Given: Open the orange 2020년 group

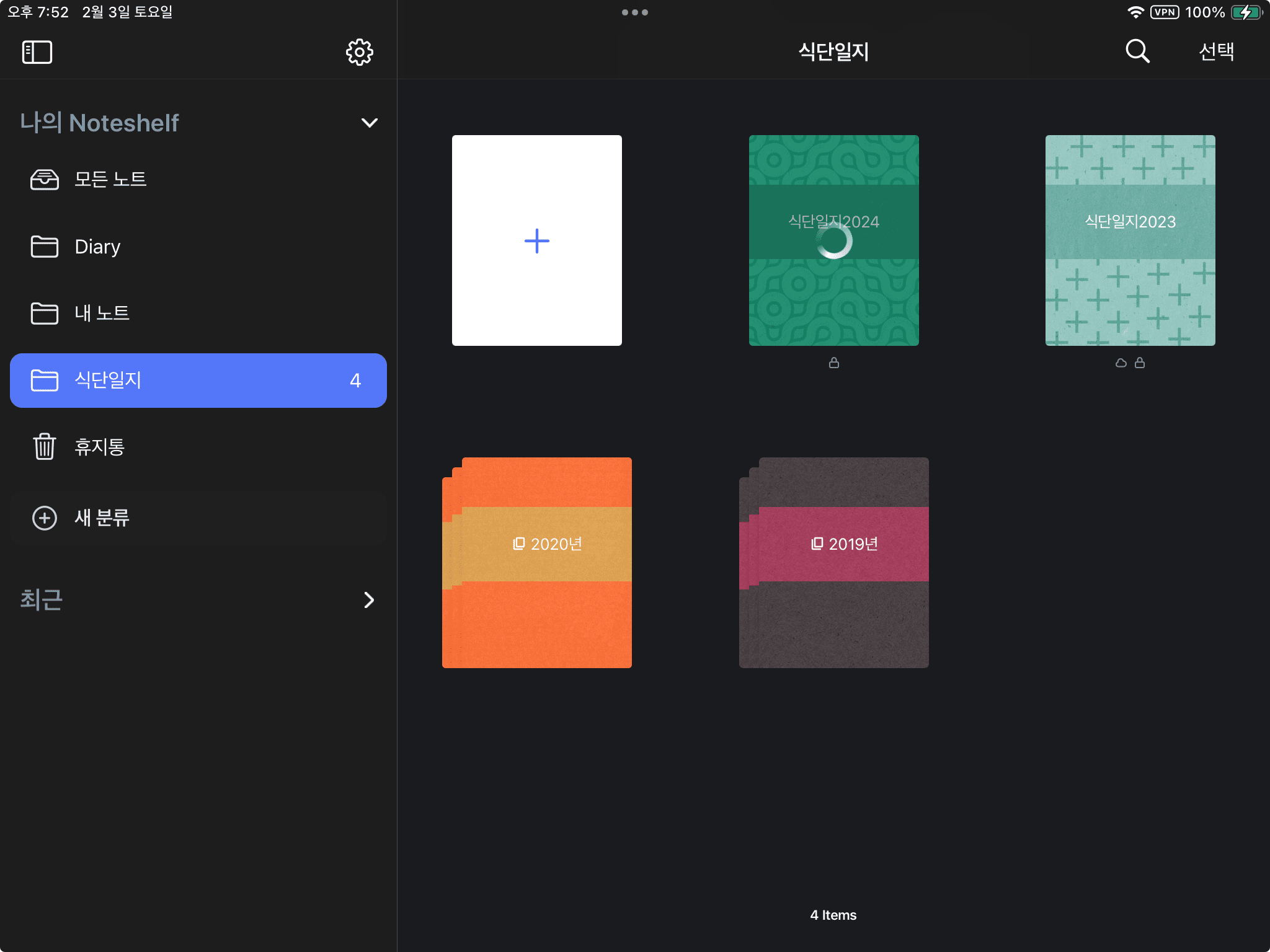Looking at the screenshot, I should 537,562.
